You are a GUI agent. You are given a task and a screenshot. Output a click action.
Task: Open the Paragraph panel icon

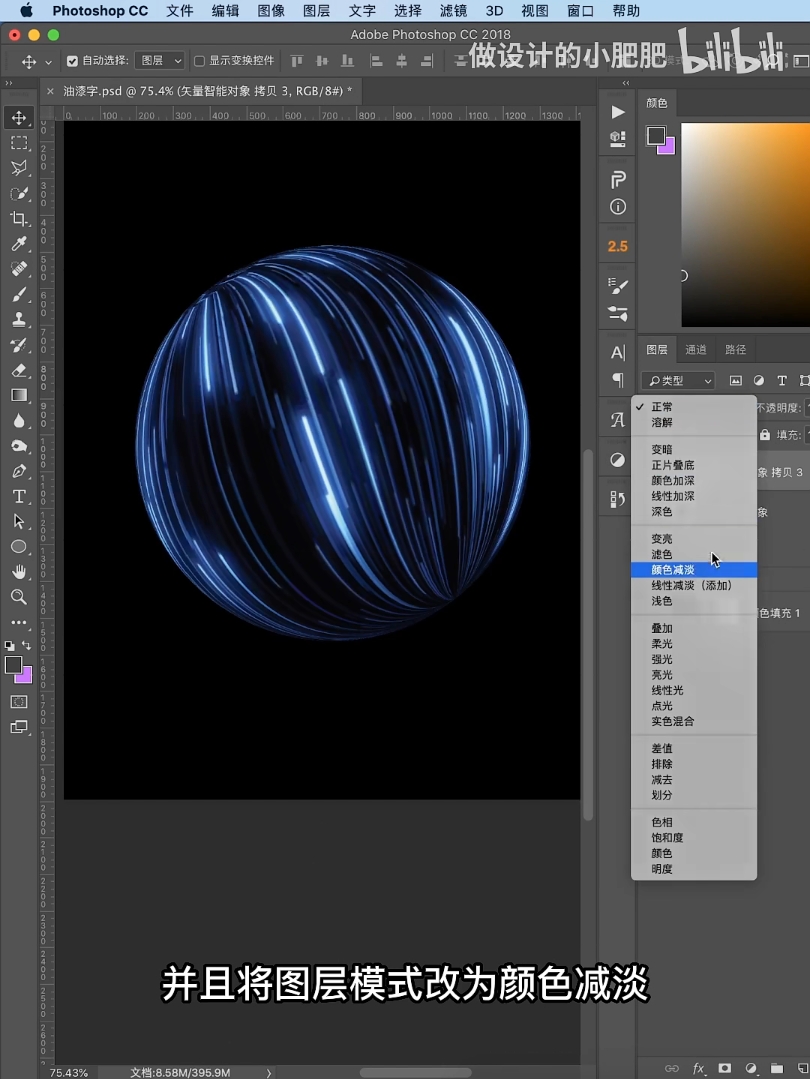618,380
